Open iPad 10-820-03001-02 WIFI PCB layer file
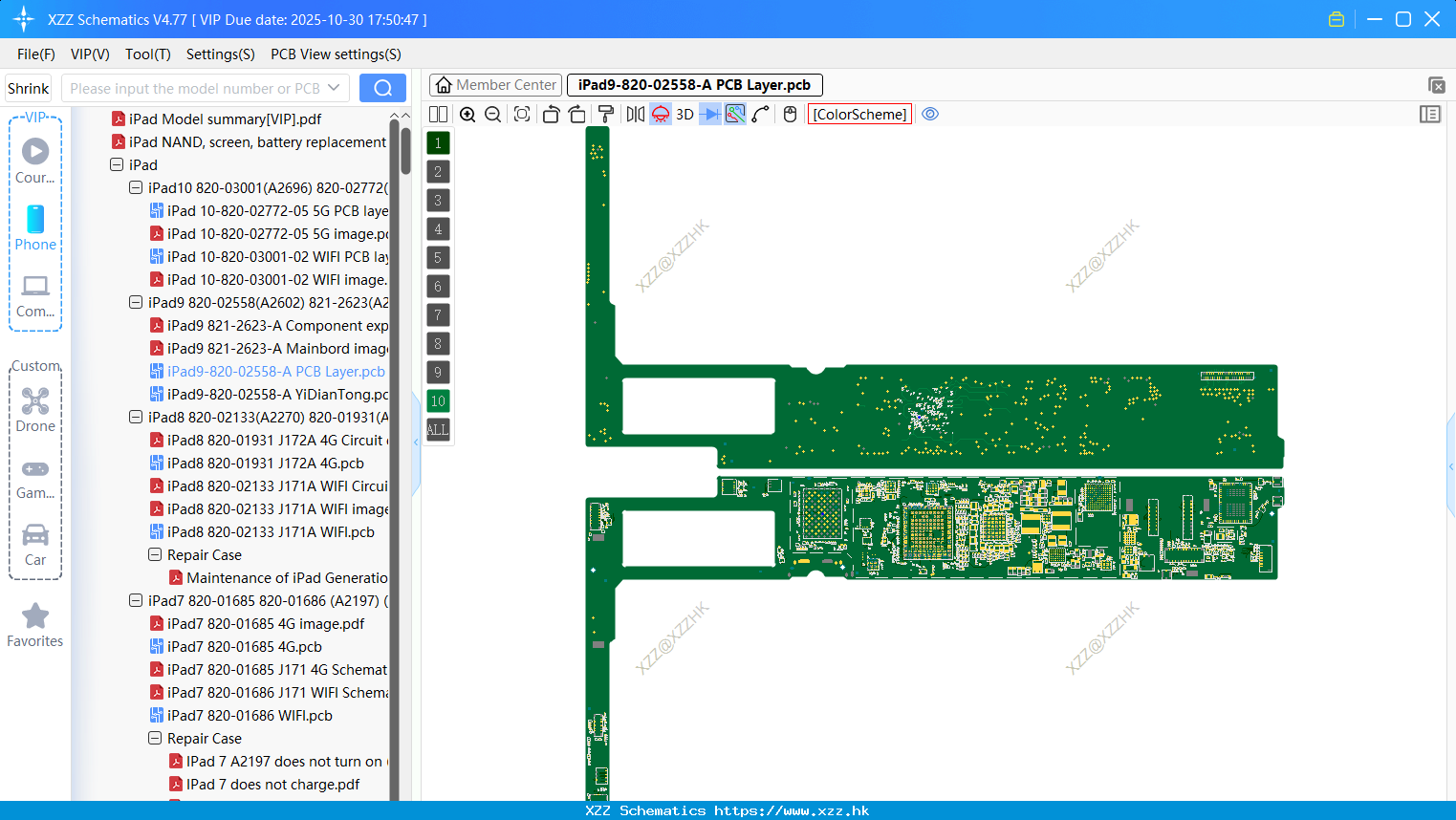Image resolution: width=1456 pixels, height=820 pixels. pyautogui.click(x=270, y=256)
